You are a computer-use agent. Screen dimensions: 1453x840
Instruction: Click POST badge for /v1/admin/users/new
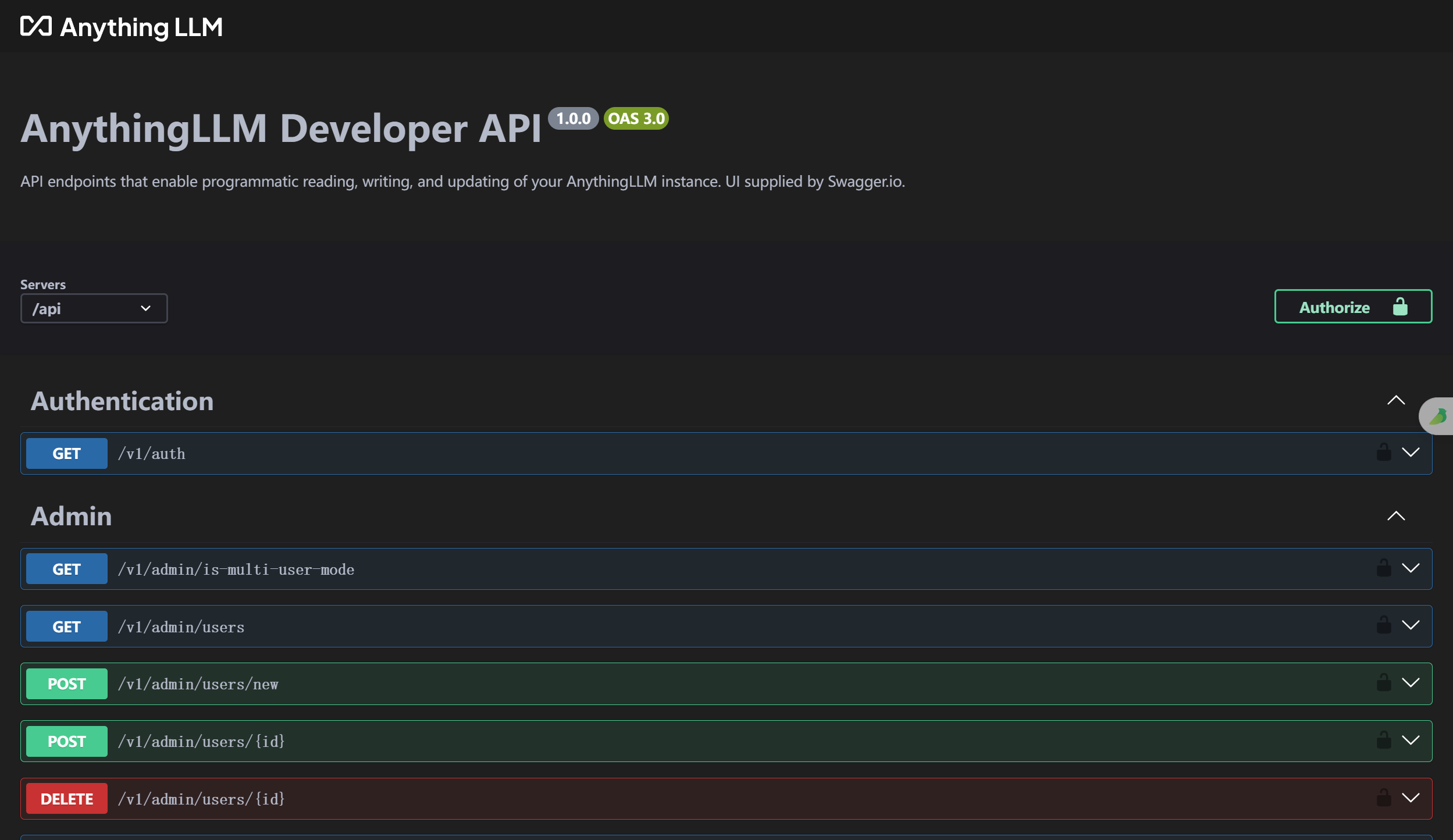pos(67,684)
